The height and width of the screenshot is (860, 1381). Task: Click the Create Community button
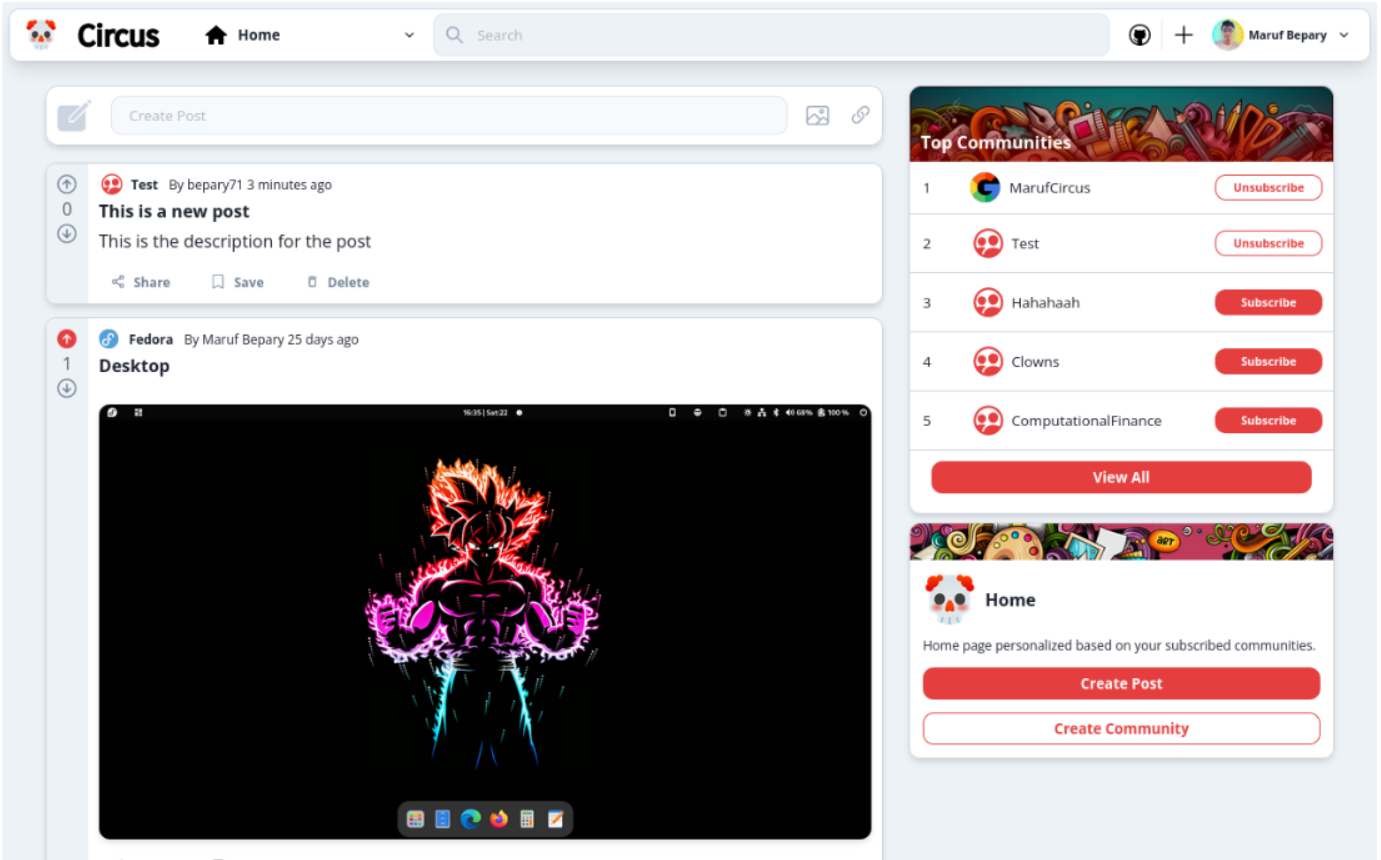click(1120, 729)
